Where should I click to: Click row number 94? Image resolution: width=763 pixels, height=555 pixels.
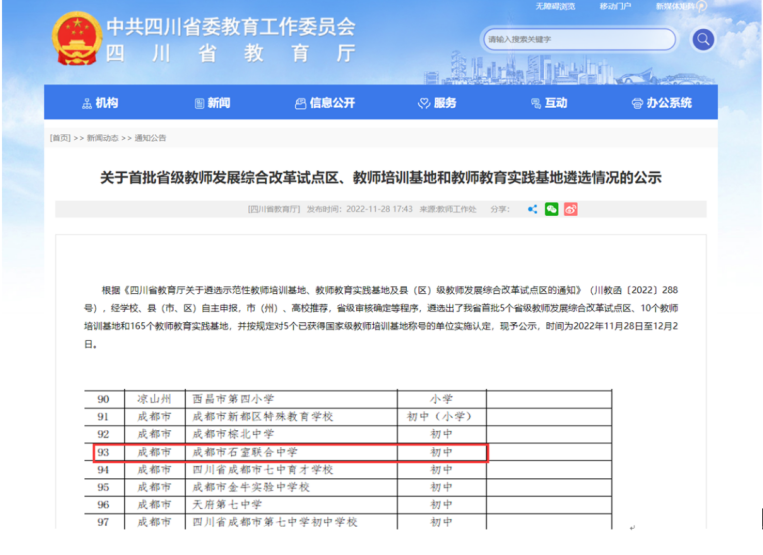pyautogui.click(x=103, y=470)
